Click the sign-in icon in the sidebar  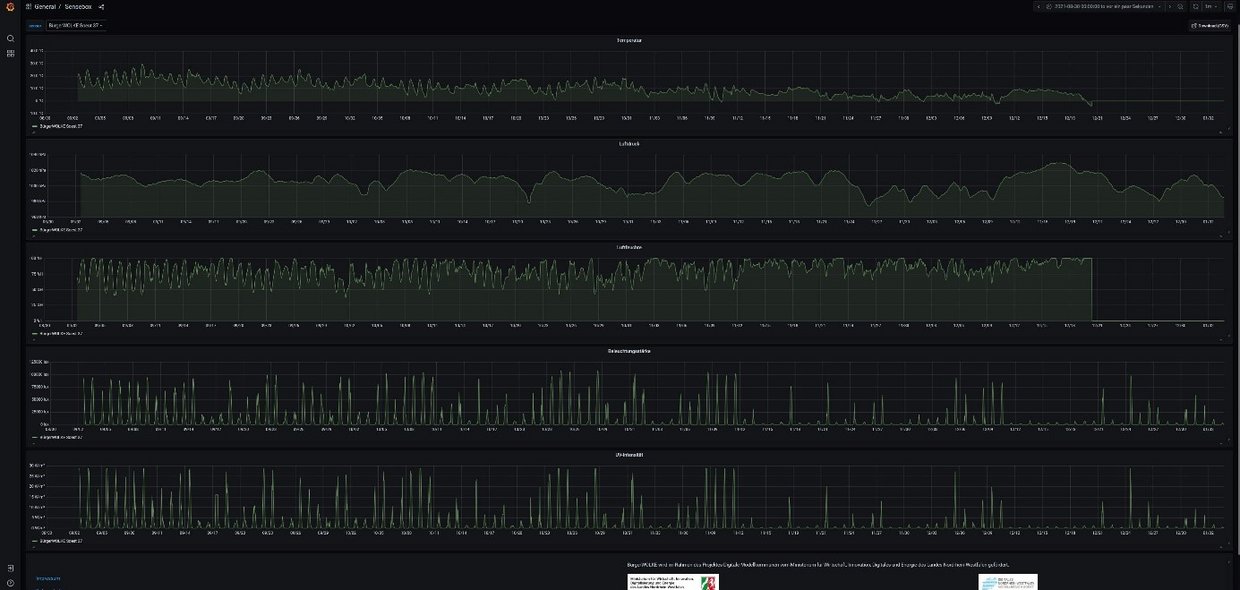[x=10, y=568]
